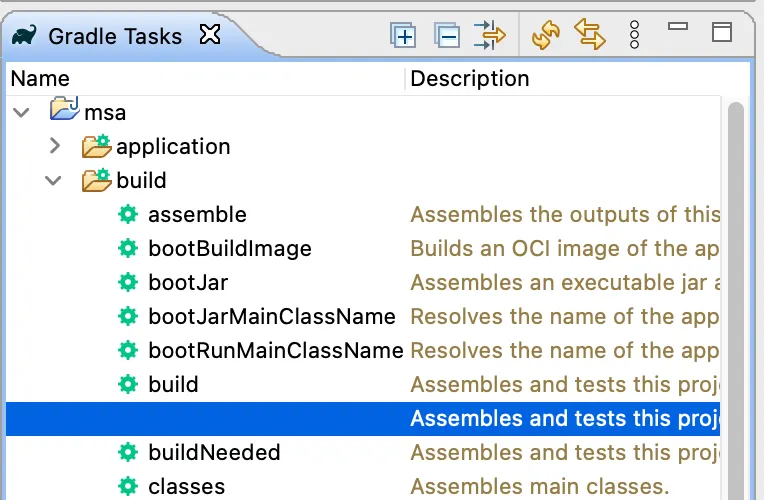Click the msa project folder icon
The image size is (764, 500).
pos(65,111)
